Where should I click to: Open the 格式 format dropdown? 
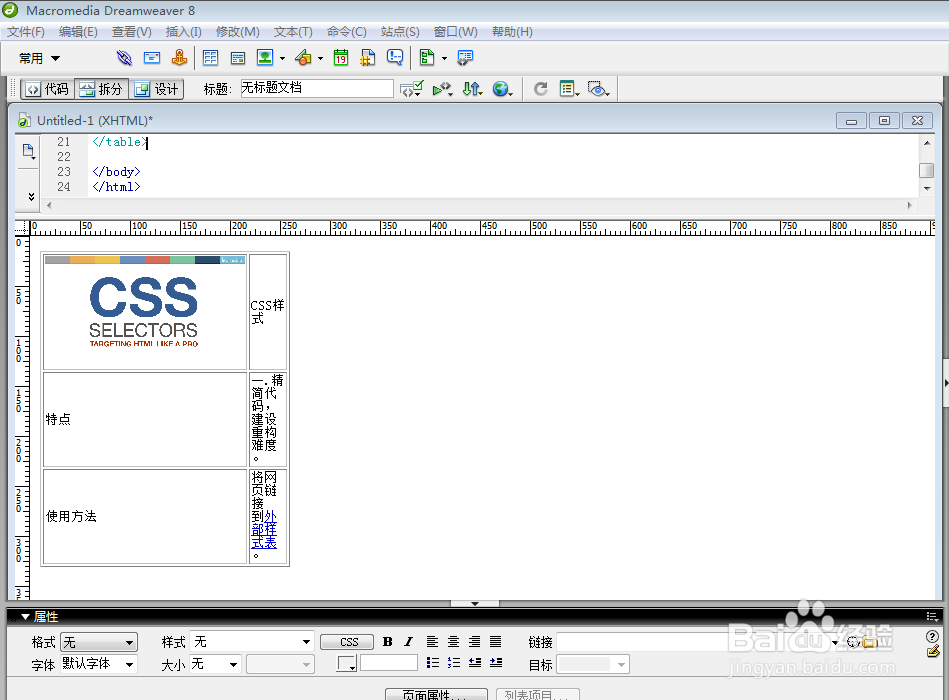click(99, 642)
